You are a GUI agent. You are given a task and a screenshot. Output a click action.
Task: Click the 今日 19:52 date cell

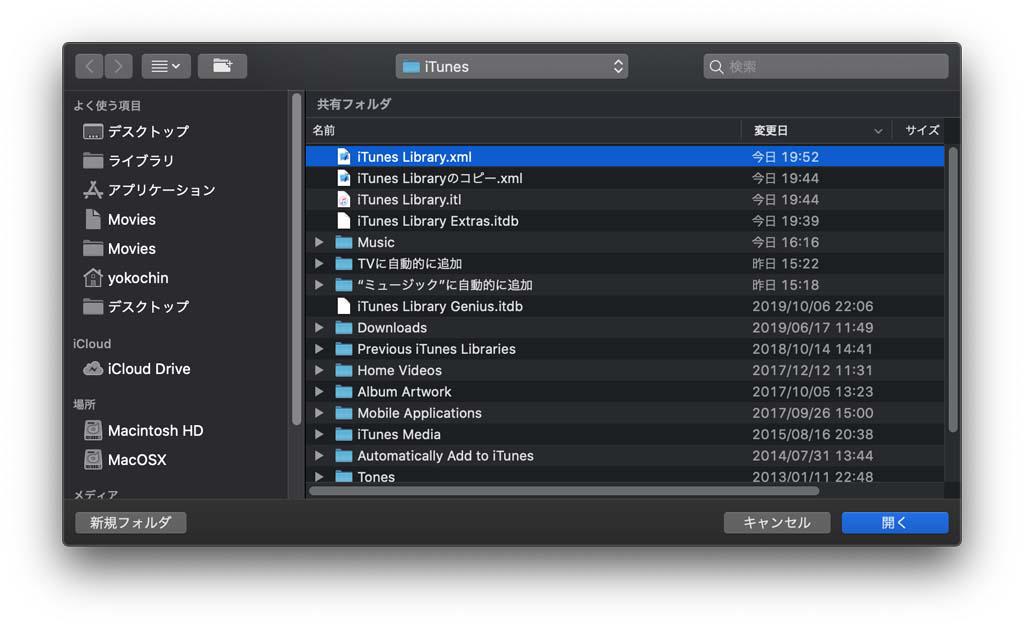pyautogui.click(x=785, y=157)
